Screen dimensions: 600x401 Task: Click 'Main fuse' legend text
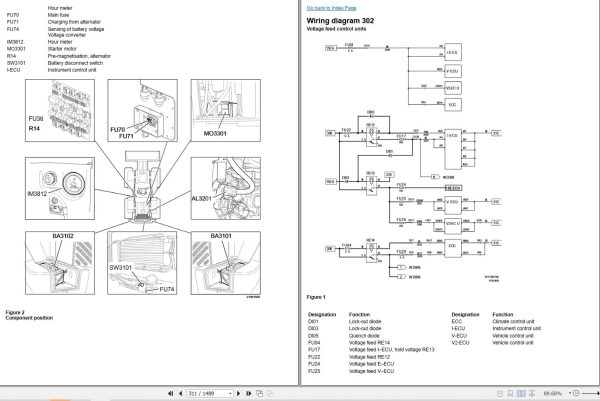(59, 15)
